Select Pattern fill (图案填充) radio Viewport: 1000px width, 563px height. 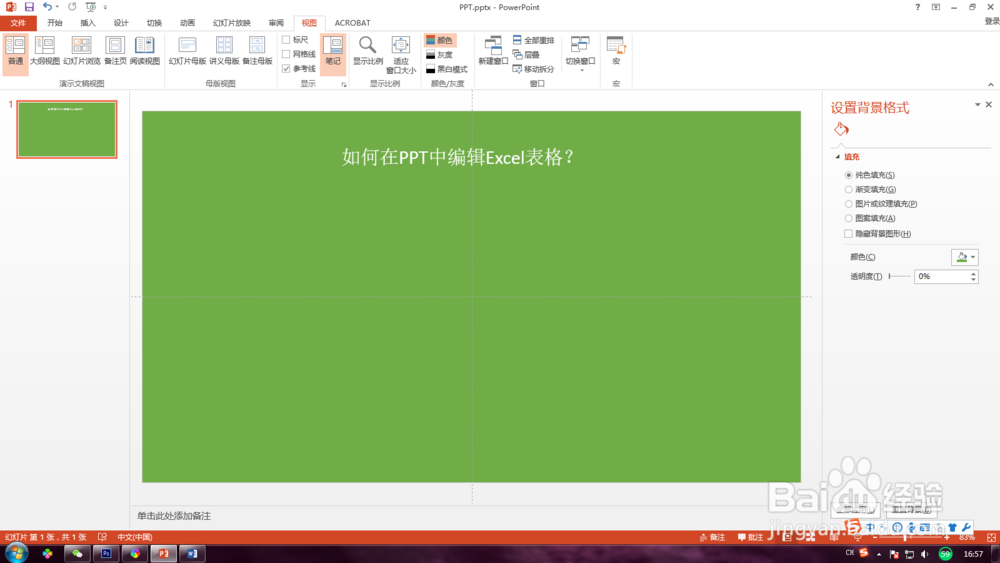[848, 218]
